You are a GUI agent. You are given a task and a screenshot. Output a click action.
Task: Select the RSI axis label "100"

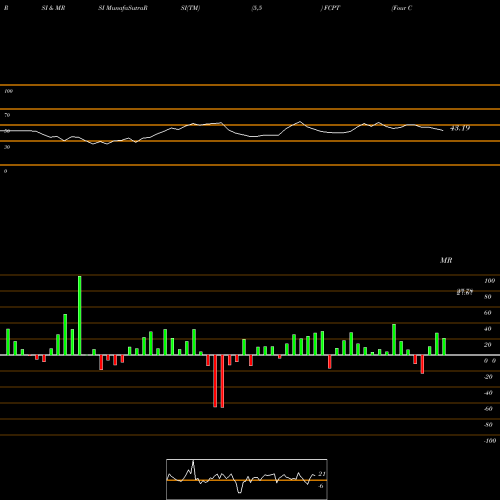(8, 91)
